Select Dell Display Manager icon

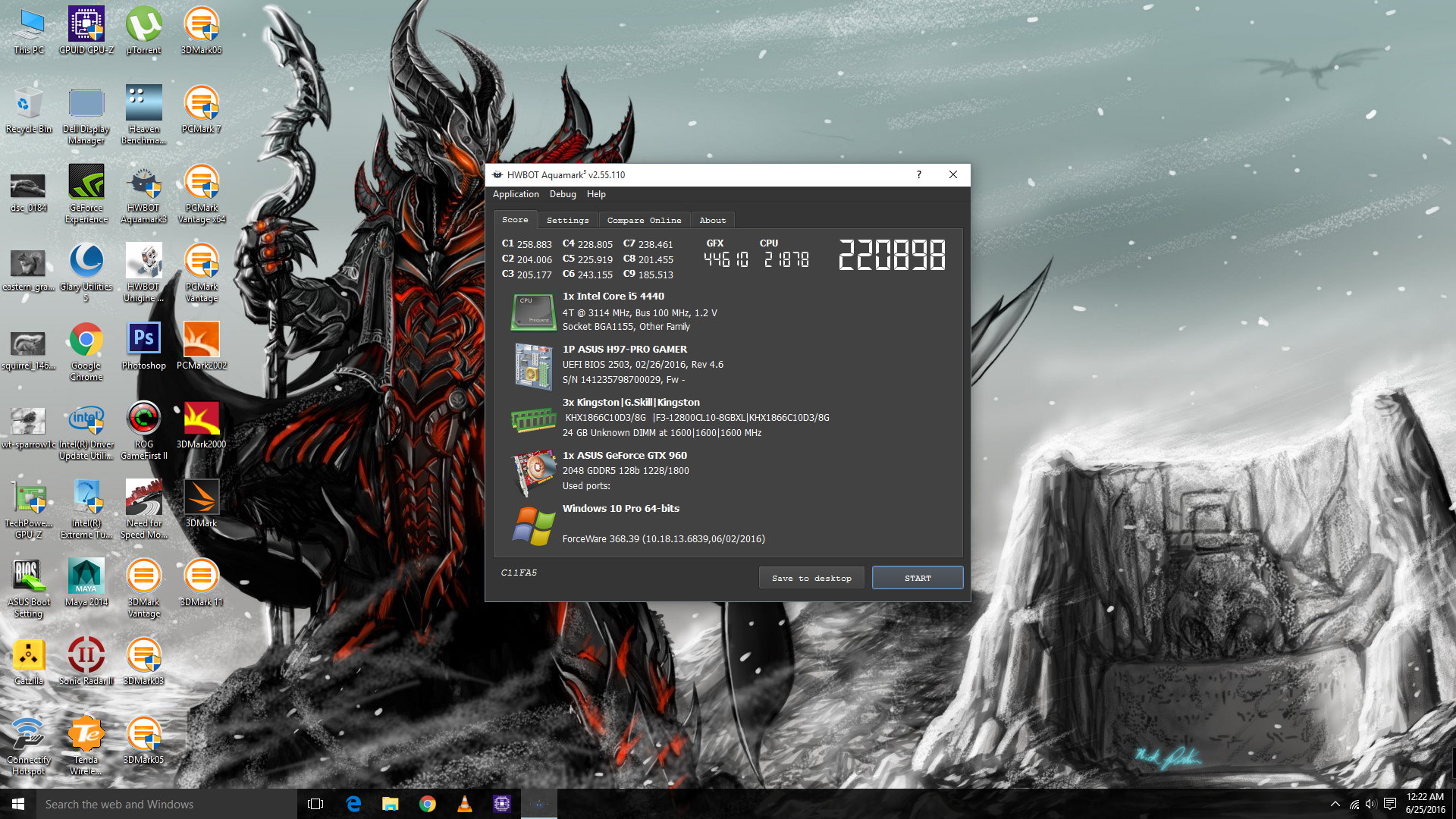pos(86,115)
